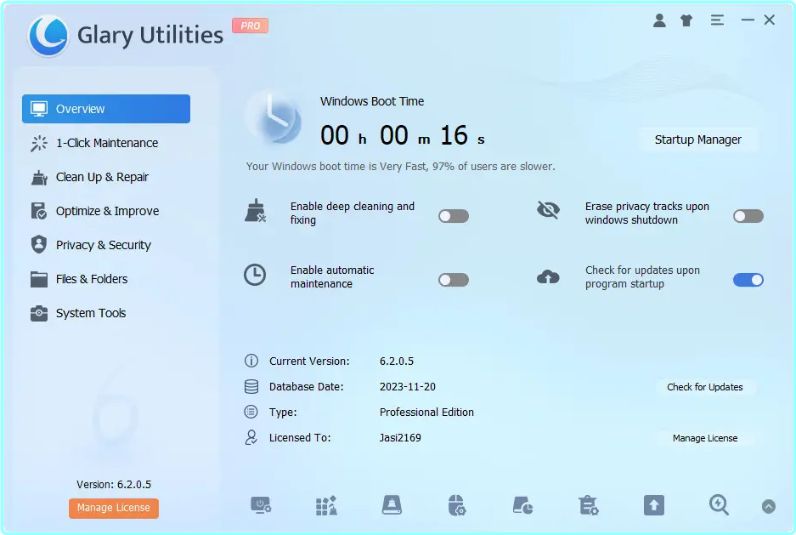Click the clipboard with gear icon in bottom toolbar

click(x=588, y=506)
